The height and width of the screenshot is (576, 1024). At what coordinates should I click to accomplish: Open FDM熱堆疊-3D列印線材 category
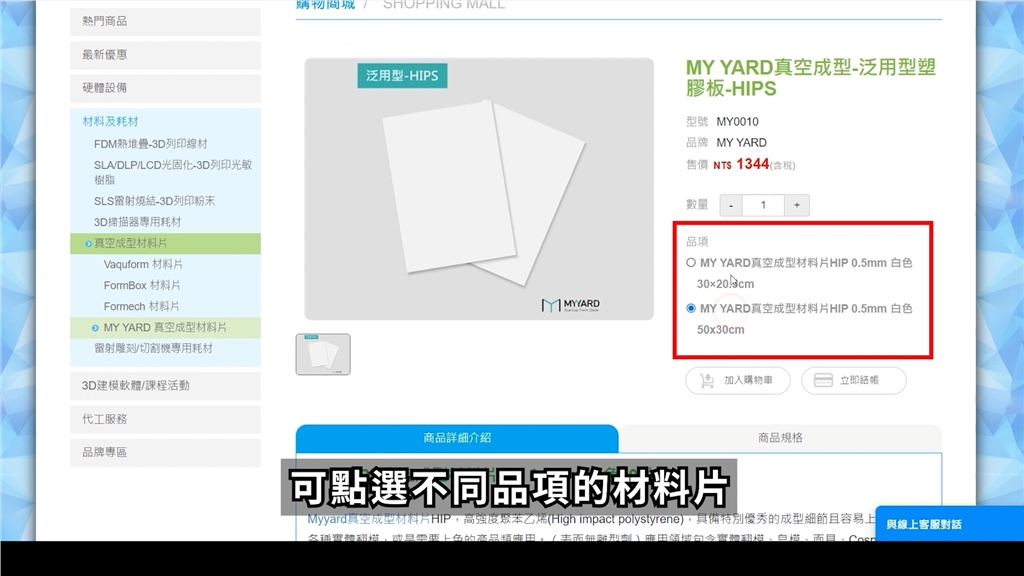tap(151, 144)
